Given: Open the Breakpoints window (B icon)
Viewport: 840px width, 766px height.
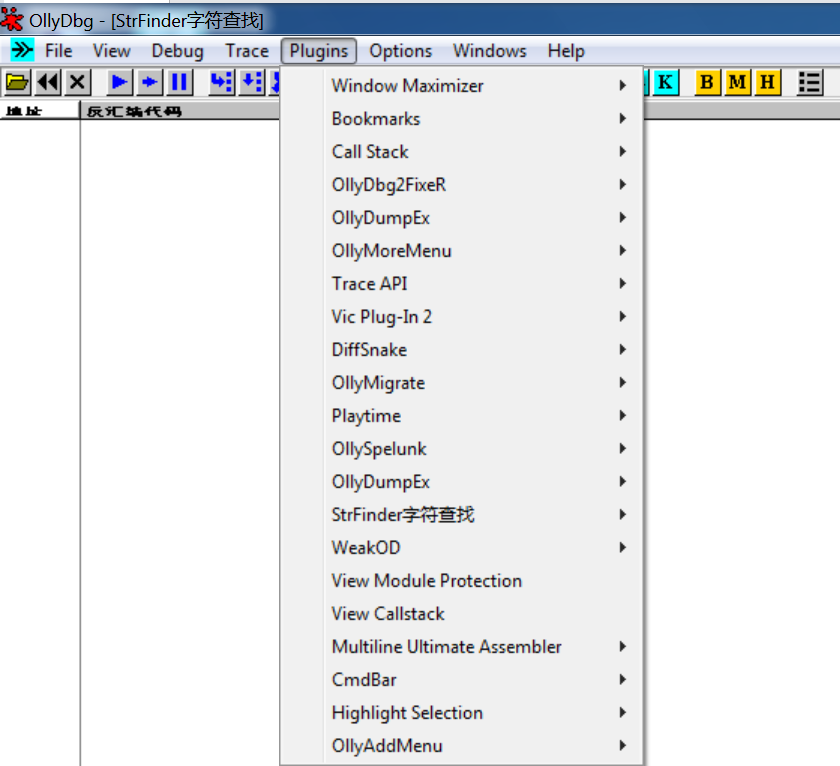Looking at the screenshot, I should (707, 82).
